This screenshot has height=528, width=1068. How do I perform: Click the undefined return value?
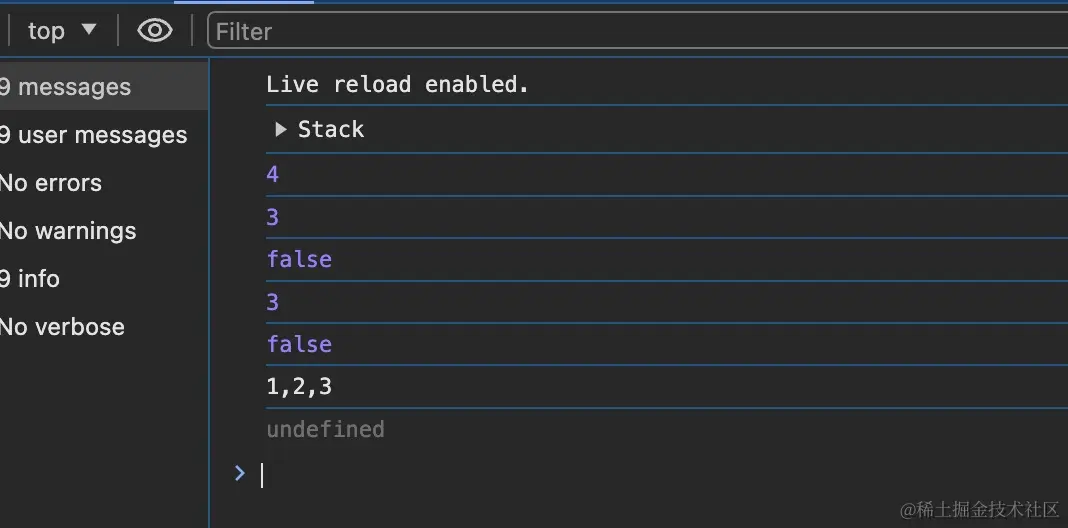(x=325, y=429)
